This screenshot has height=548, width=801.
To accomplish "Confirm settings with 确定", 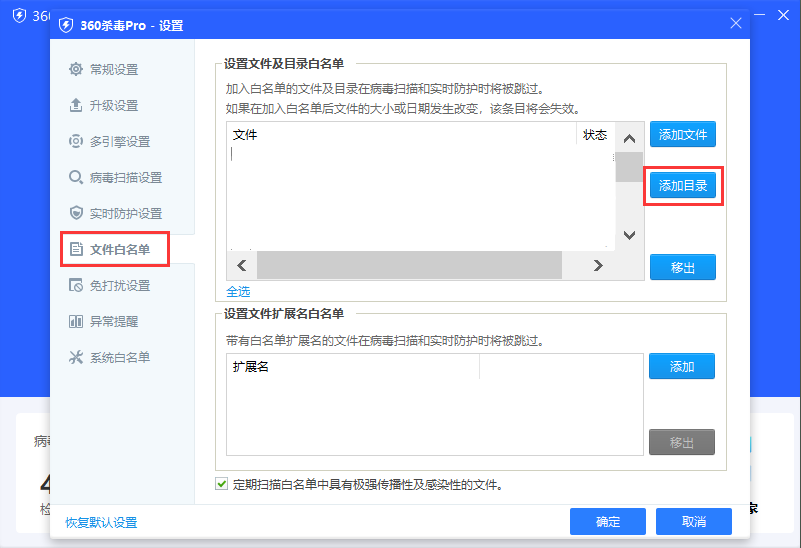I will tap(607, 521).
